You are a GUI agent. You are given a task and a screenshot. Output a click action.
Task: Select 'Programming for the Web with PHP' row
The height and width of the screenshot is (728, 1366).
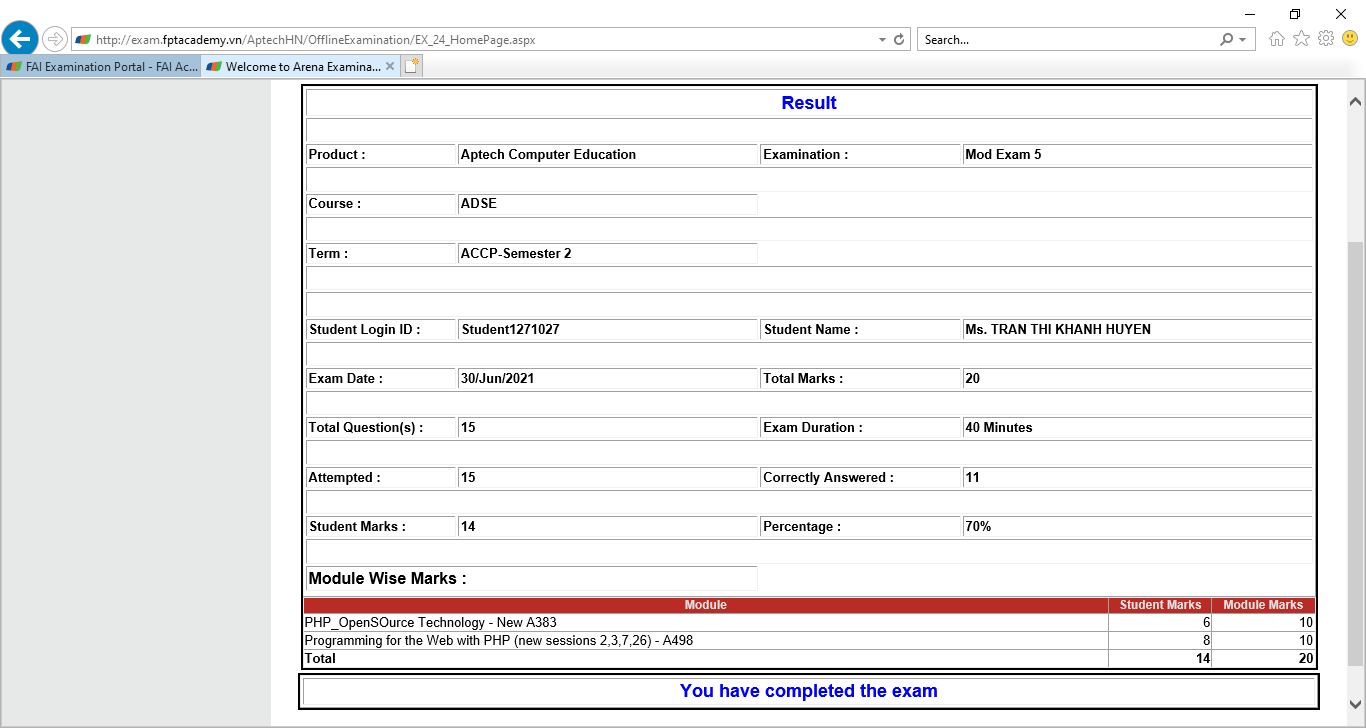tap(809, 640)
